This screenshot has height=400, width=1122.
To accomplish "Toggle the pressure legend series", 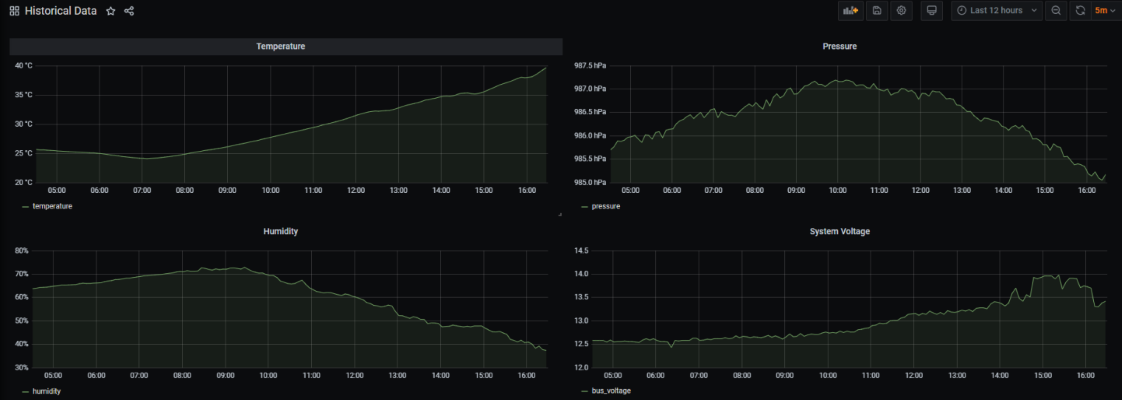I will pos(605,206).
